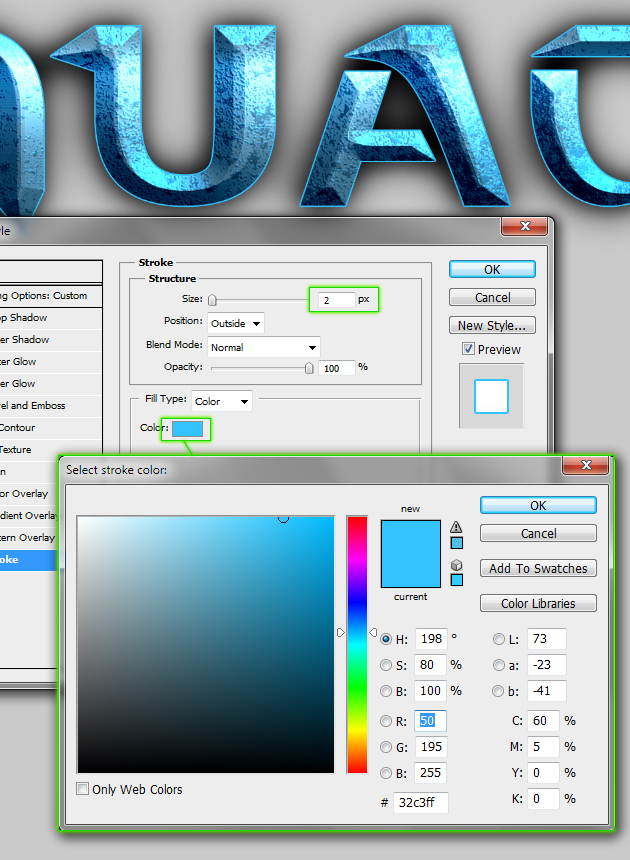Screen dimensions: 630x860
Task: Toggle the Preview checkbox
Action: point(468,349)
